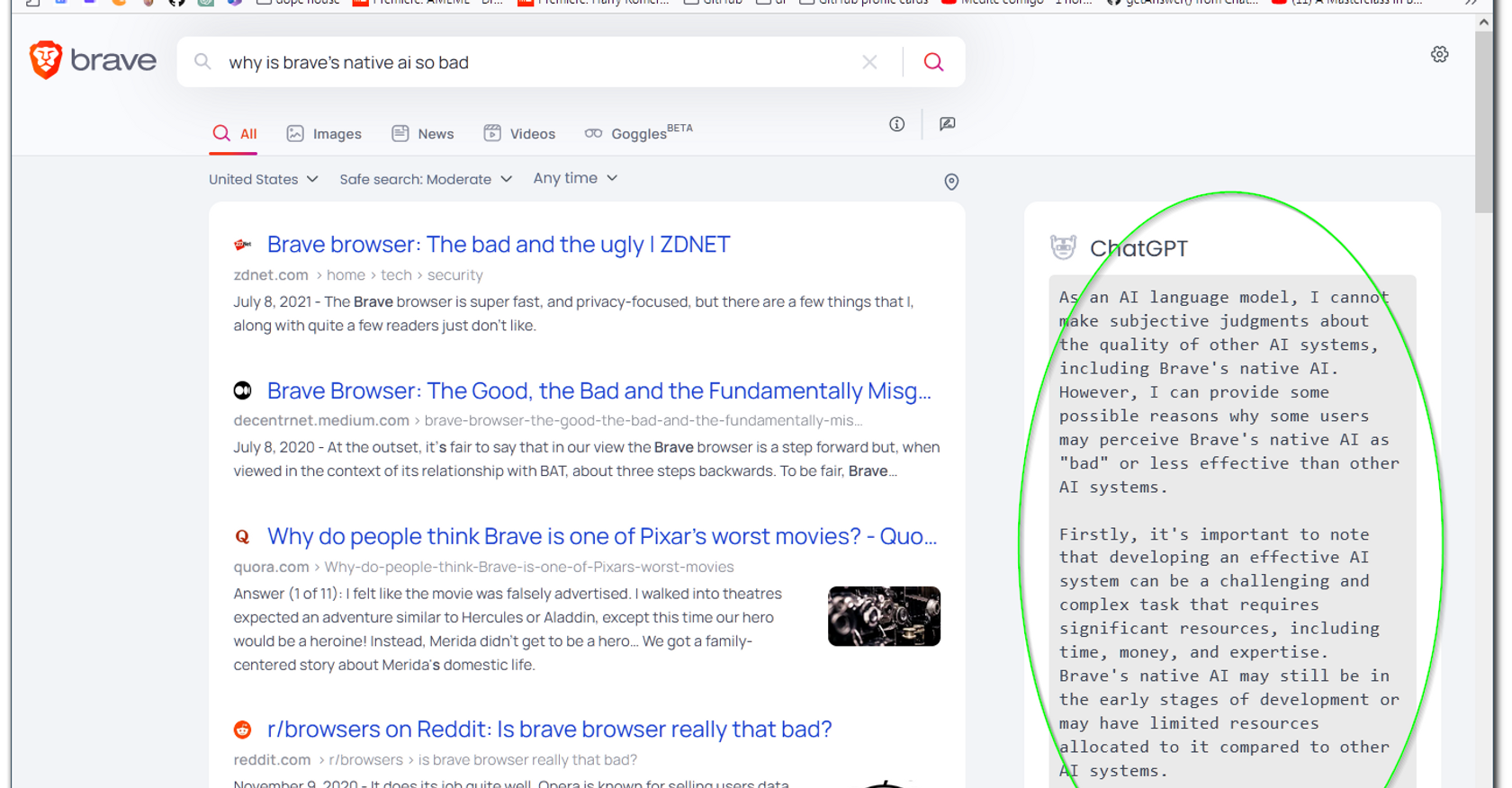Click the info circle icon
Screen dimensions: 1512x788
896,124
